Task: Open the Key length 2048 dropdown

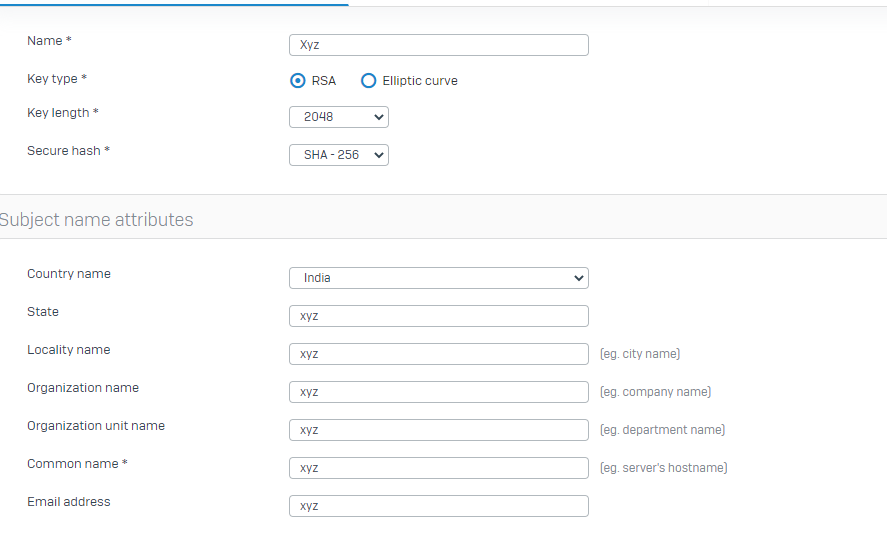Action: click(x=338, y=117)
